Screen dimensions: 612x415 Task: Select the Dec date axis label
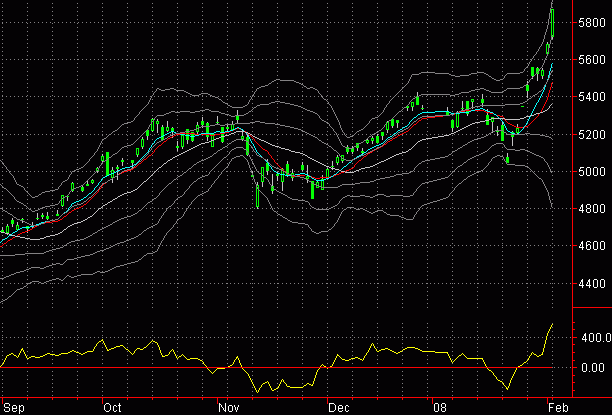339,408
